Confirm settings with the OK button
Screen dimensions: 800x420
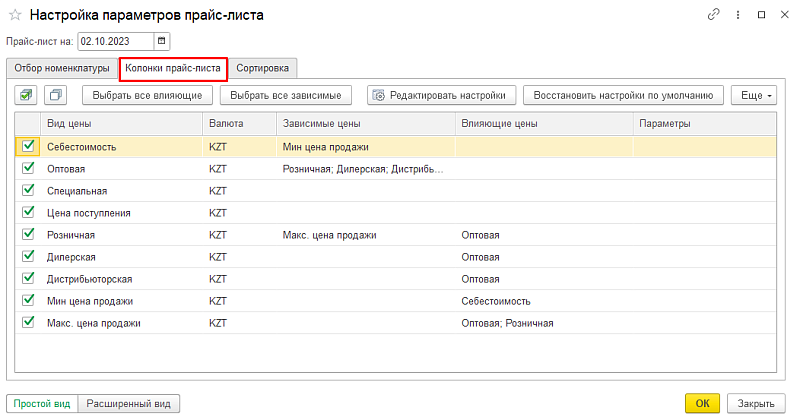[702, 404]
